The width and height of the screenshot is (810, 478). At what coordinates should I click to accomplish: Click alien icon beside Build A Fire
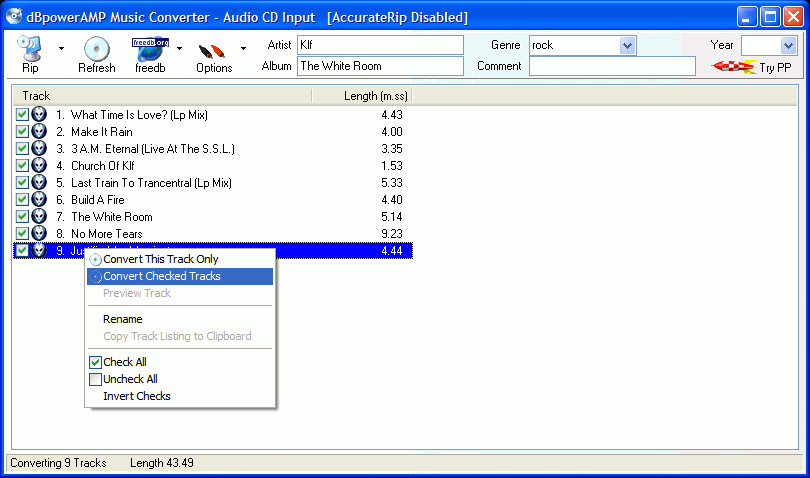coord(39,199)
